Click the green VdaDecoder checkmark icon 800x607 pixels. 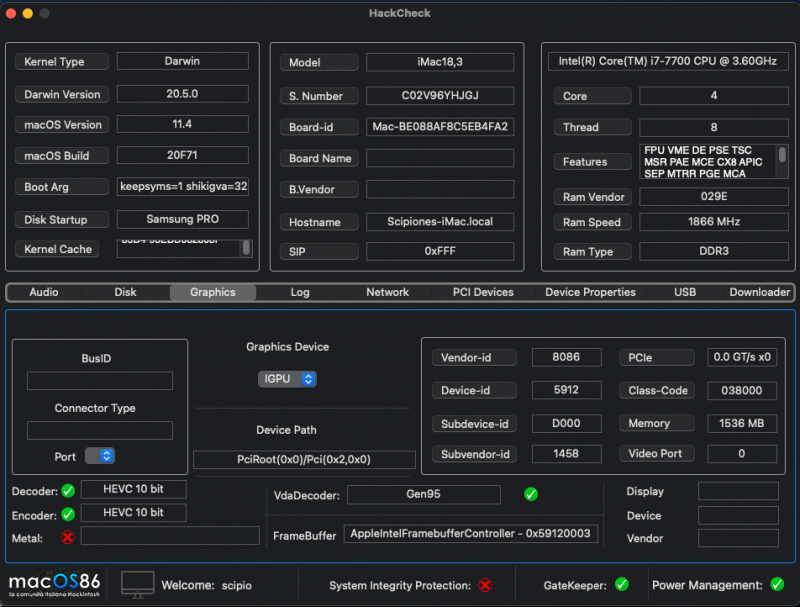(x=531, y=494)
